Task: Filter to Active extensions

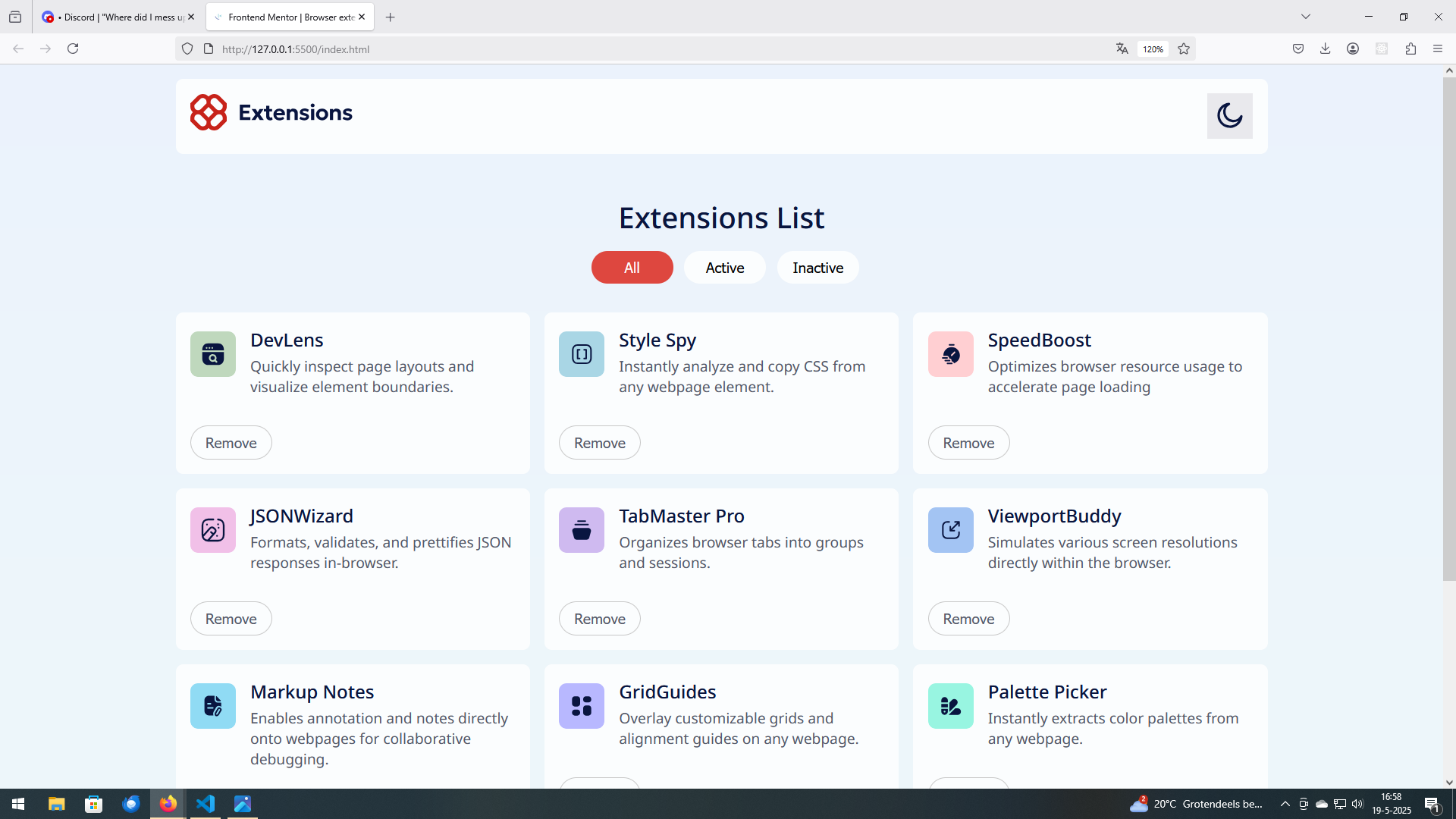Action: 724,268
